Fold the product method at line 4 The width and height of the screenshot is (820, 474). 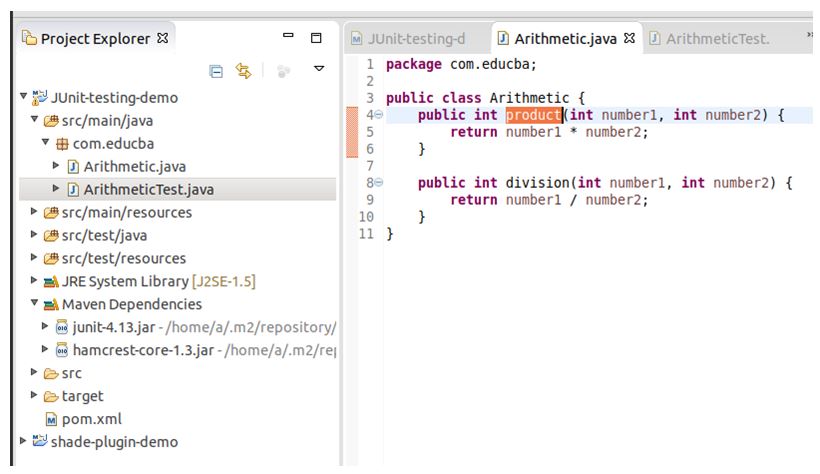click(379, 115)
